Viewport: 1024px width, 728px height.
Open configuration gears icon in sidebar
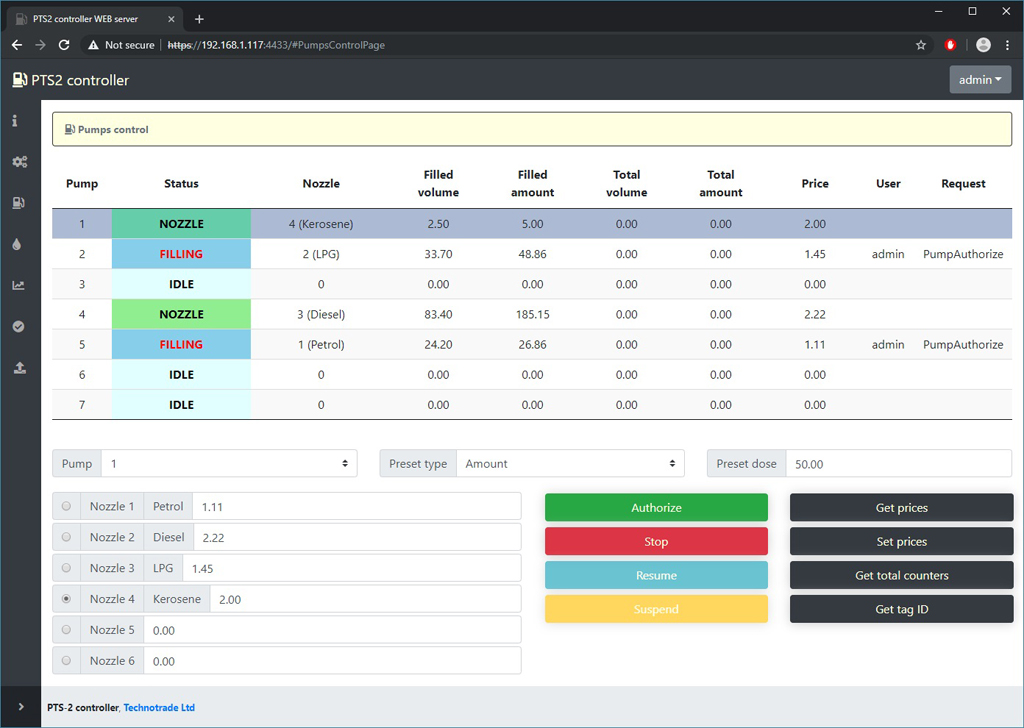tap(19, 162)
